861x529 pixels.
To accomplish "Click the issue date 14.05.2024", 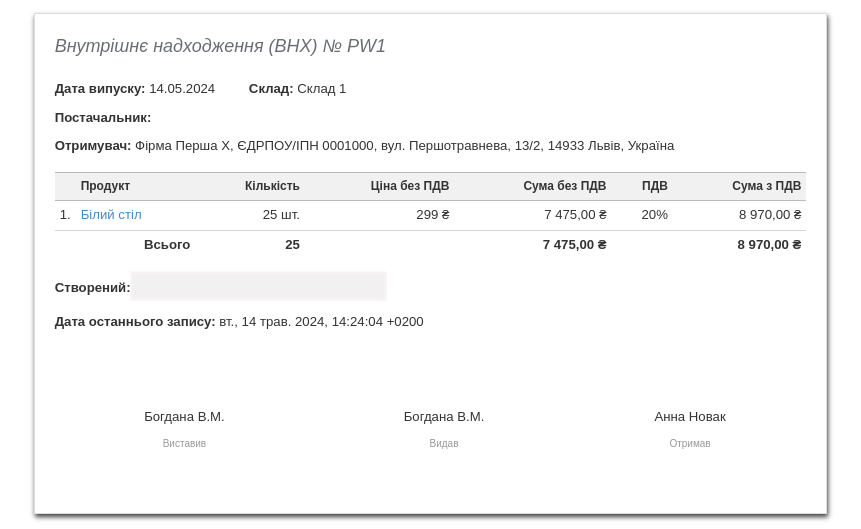I will (x=182, y=89).
